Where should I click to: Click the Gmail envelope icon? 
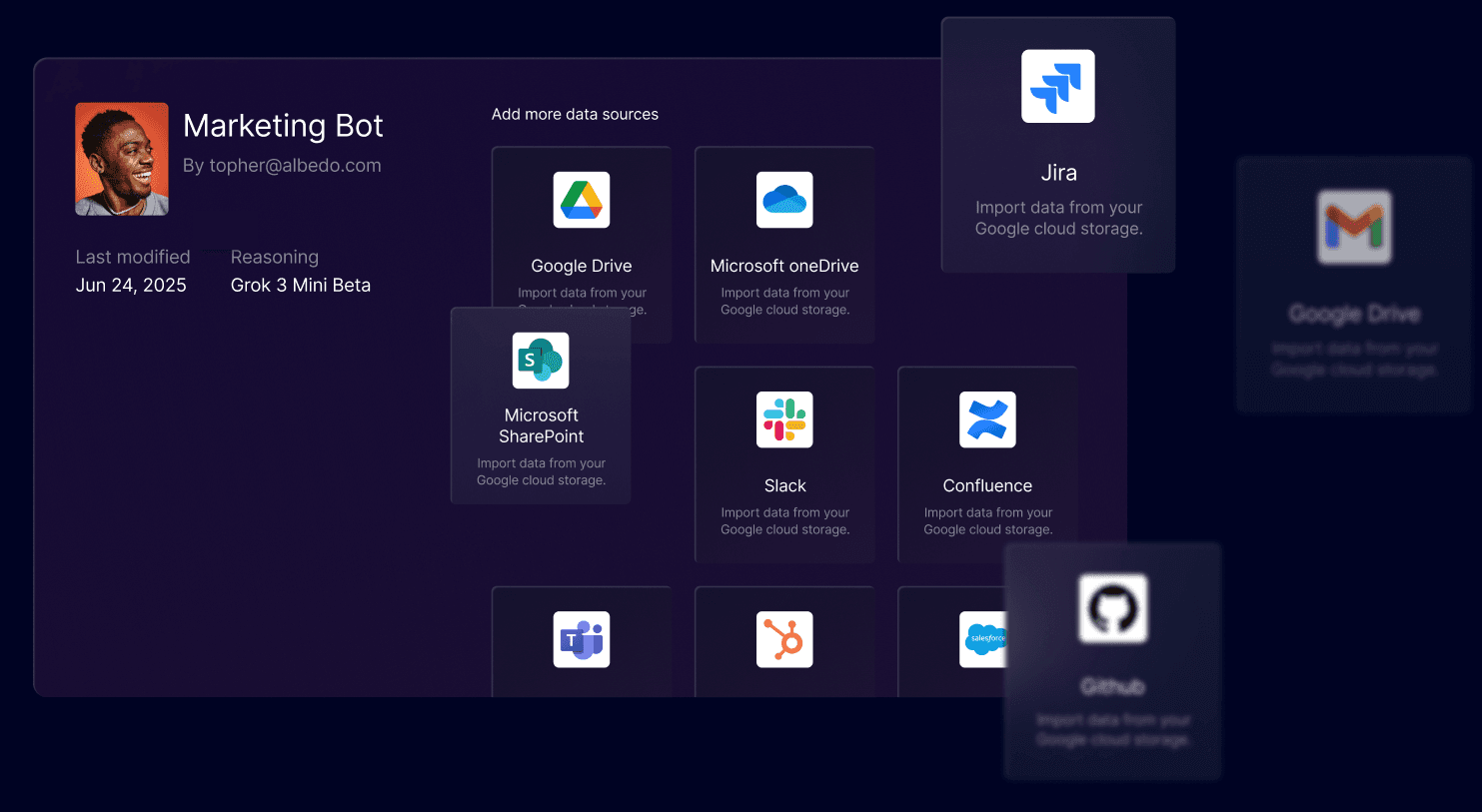(1353, 228)
